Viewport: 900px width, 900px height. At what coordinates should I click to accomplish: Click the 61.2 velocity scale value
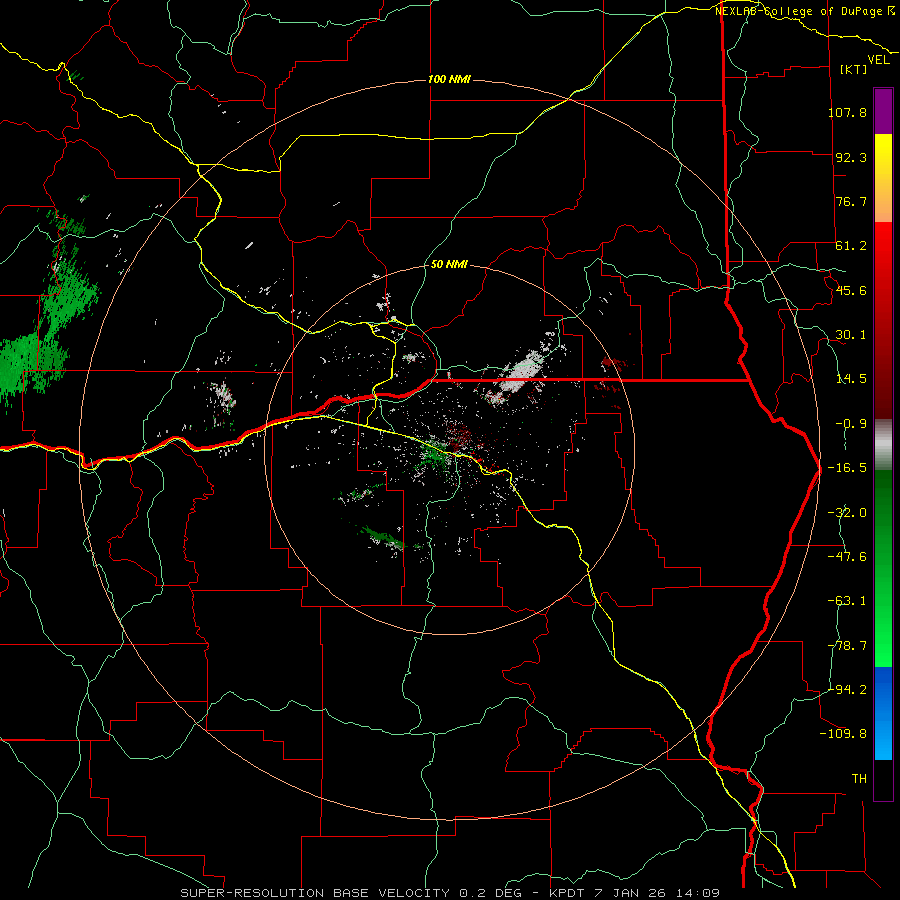click(851, 246)
